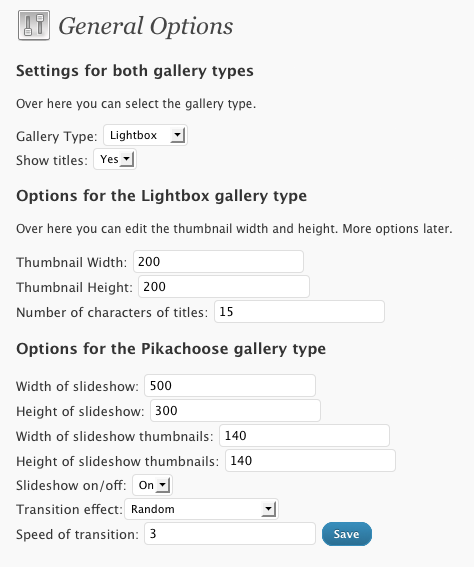The image size is (474, 567).
Task: Click the Save button
Action: click(347, 534)
